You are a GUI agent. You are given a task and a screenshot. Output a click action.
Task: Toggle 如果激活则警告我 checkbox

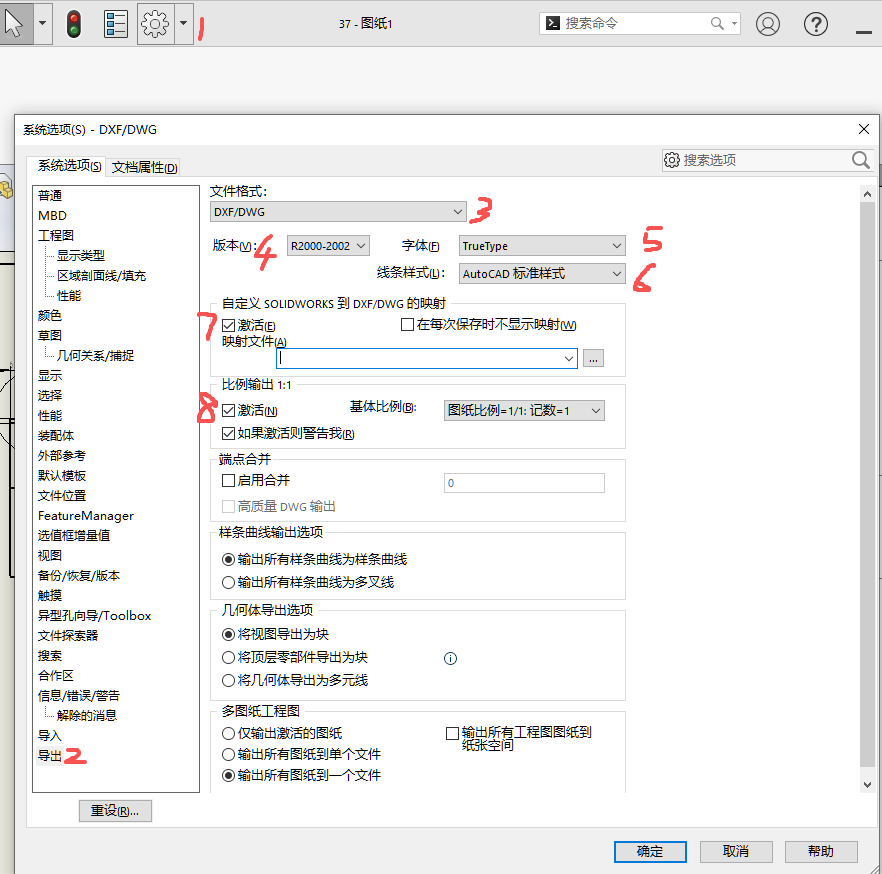[228, 433]
